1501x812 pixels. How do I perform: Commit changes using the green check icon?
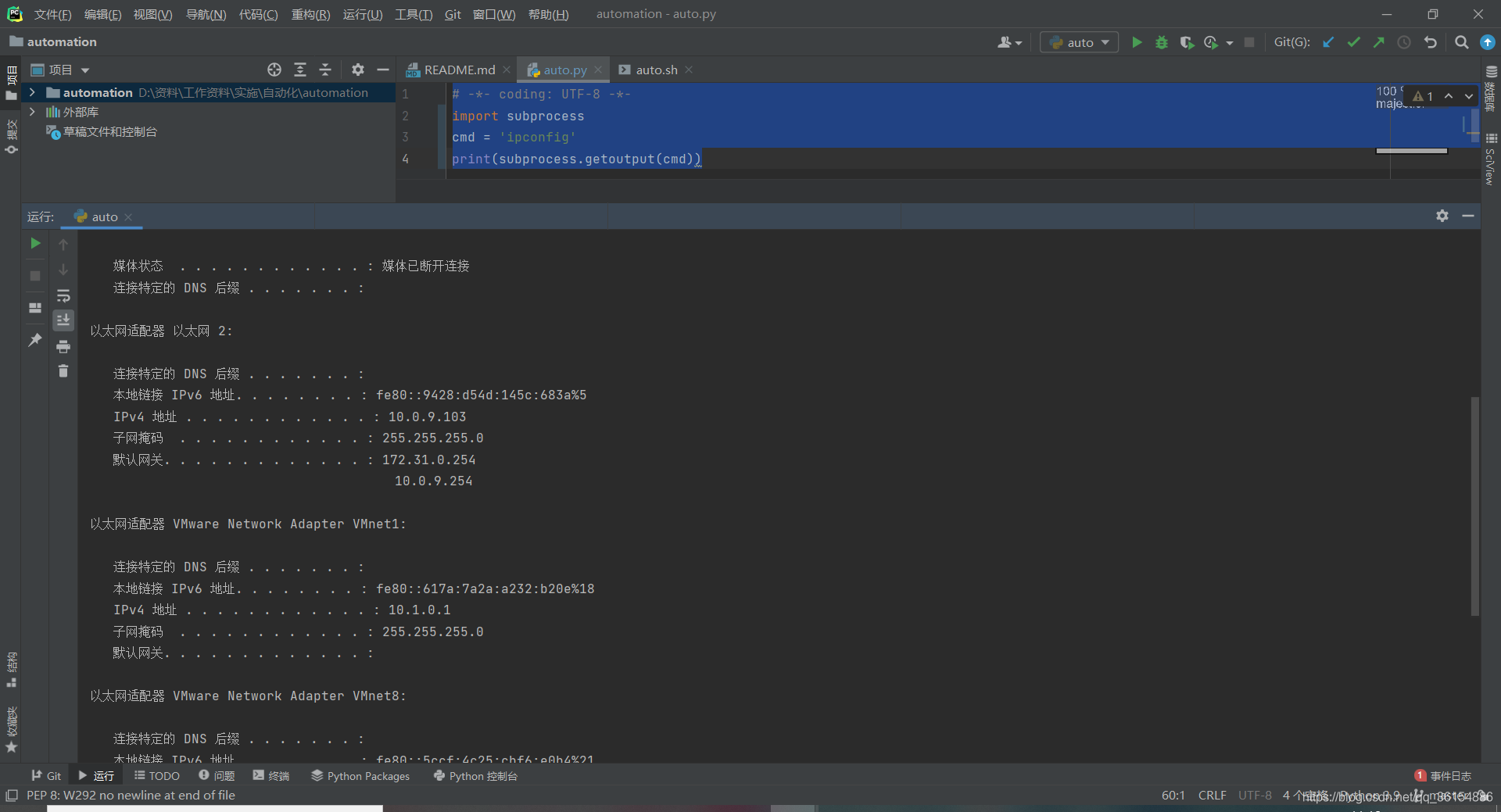1353,42
